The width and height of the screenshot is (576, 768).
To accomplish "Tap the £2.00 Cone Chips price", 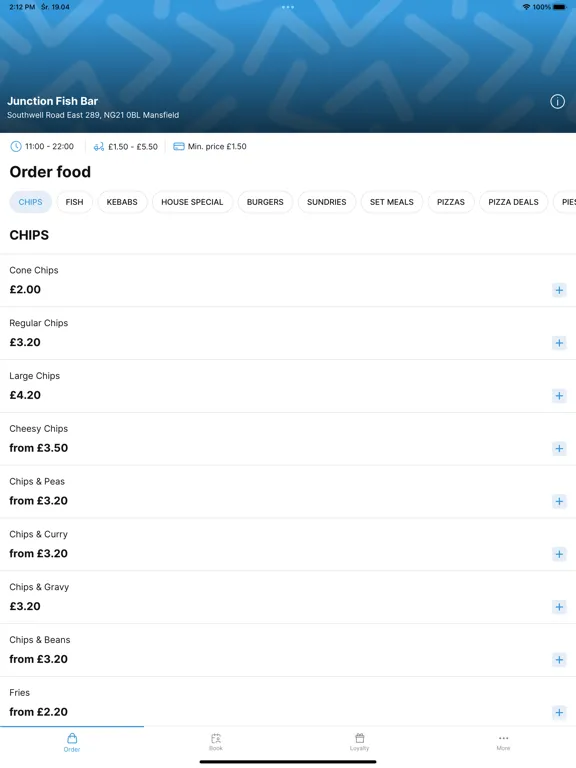I will click(25, 289).
